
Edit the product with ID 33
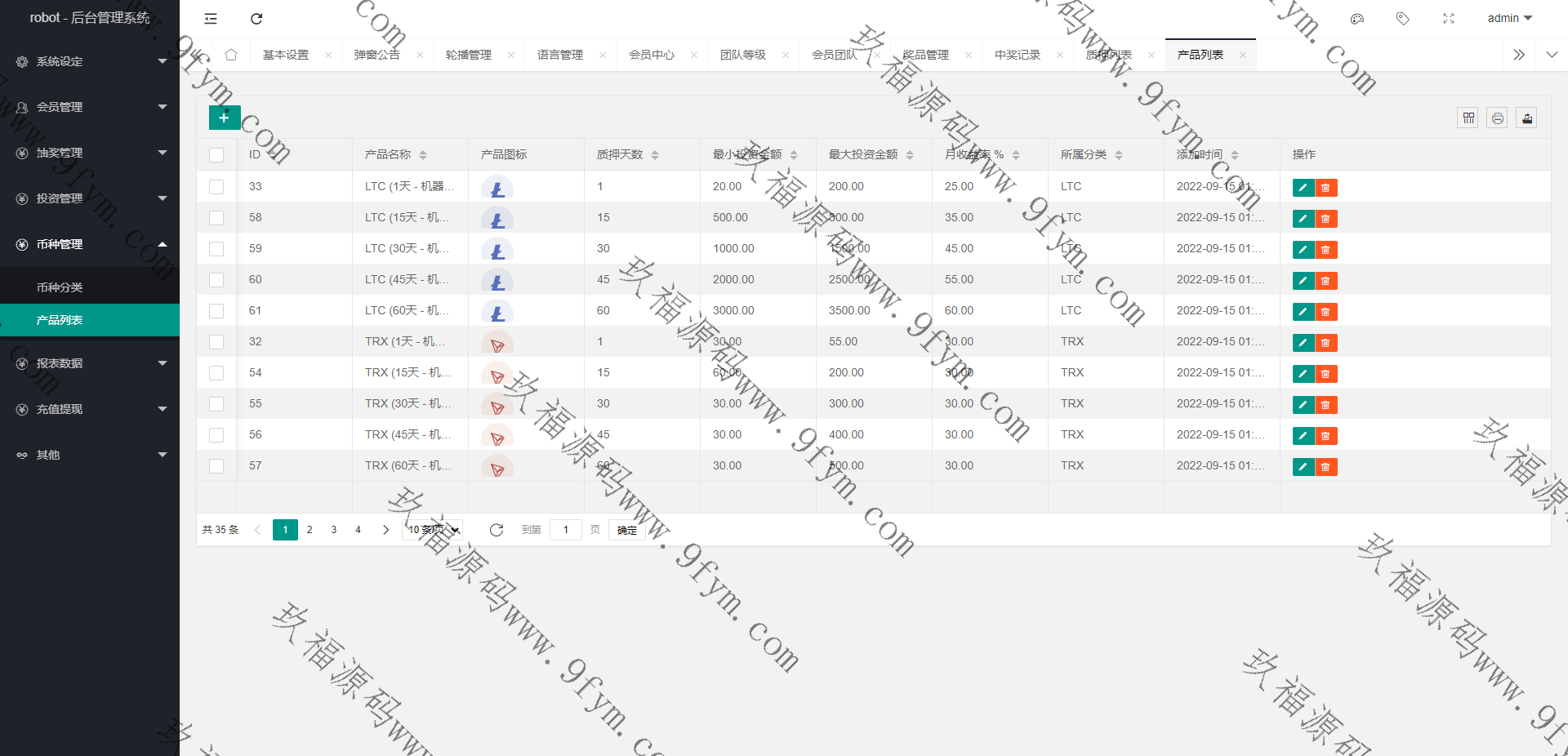[x=1303, y=188]
